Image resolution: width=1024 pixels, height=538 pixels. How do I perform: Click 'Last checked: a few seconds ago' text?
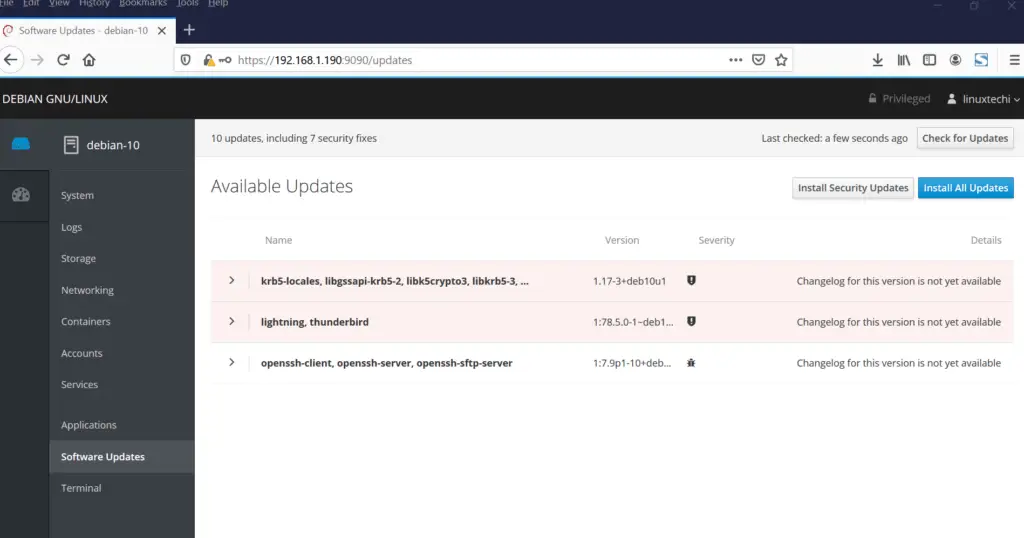coord(834,138)
